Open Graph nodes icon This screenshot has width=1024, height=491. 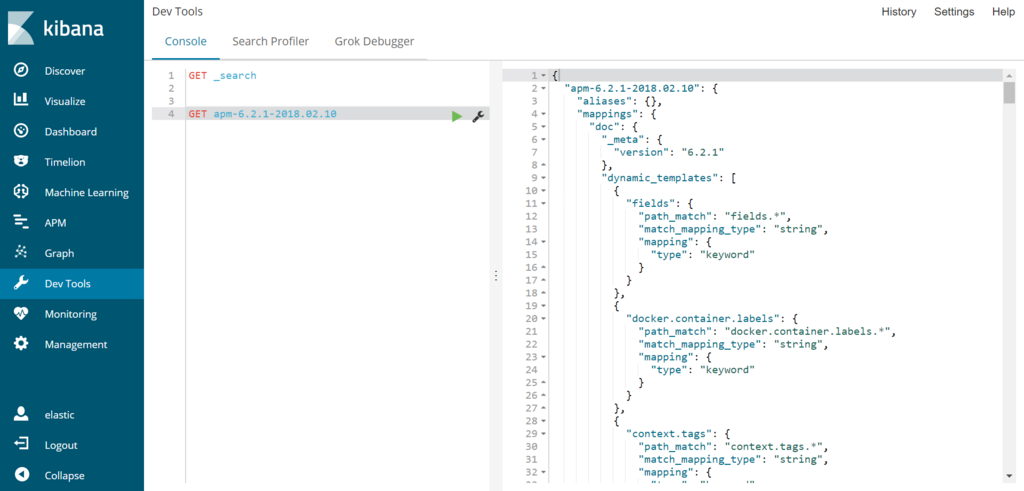(21, 253)
